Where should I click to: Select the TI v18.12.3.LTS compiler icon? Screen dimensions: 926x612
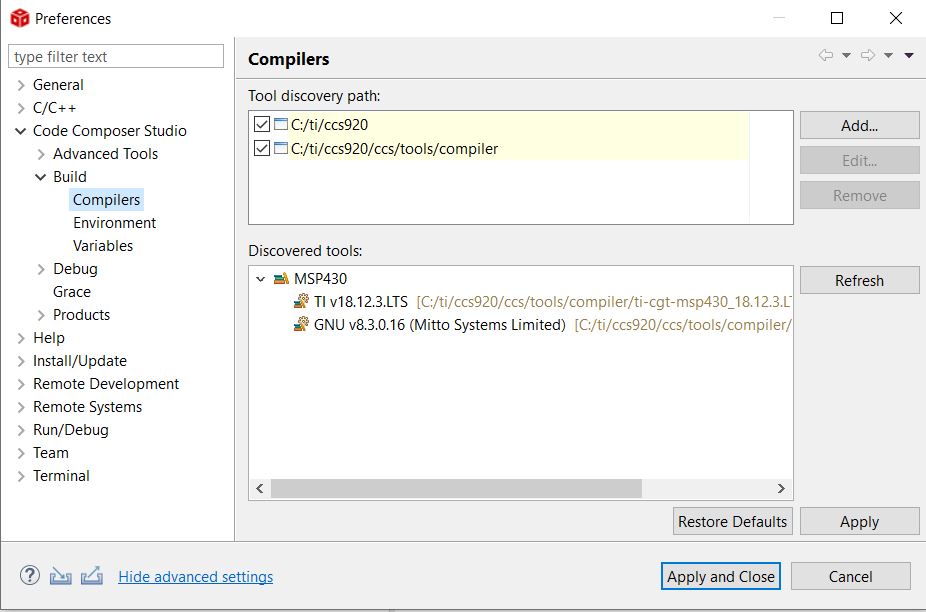[301, 301]
